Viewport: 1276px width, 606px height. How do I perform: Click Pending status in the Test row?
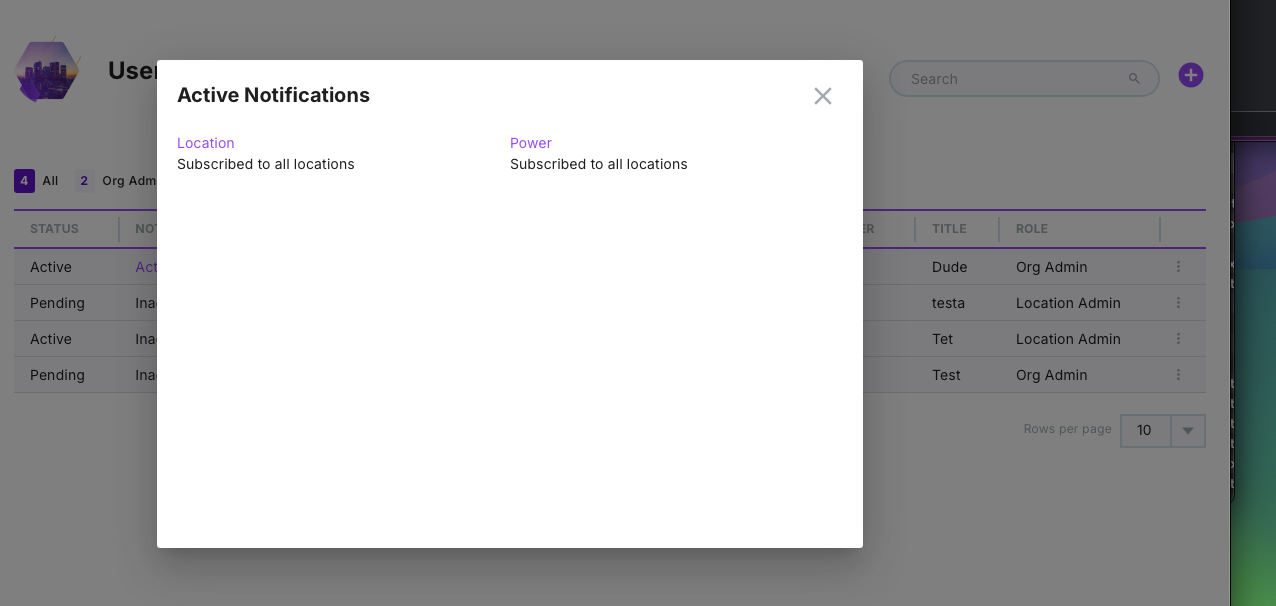pyautogui.click(x=57, y=375)
